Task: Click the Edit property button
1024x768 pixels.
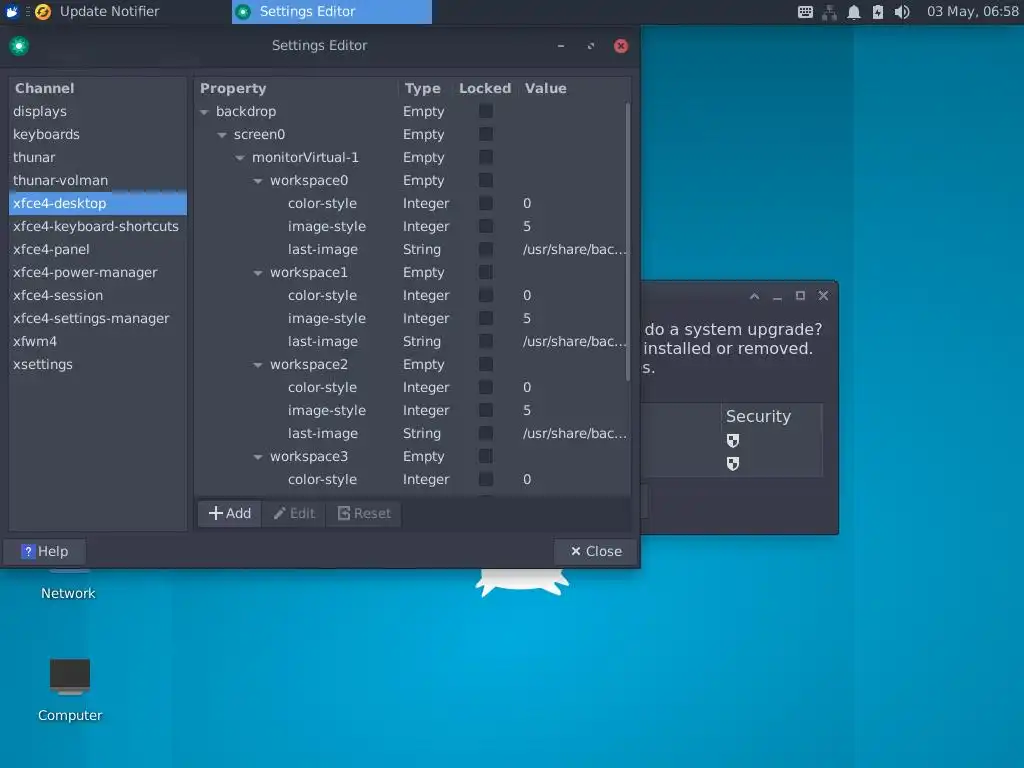Action: (295, 513)
